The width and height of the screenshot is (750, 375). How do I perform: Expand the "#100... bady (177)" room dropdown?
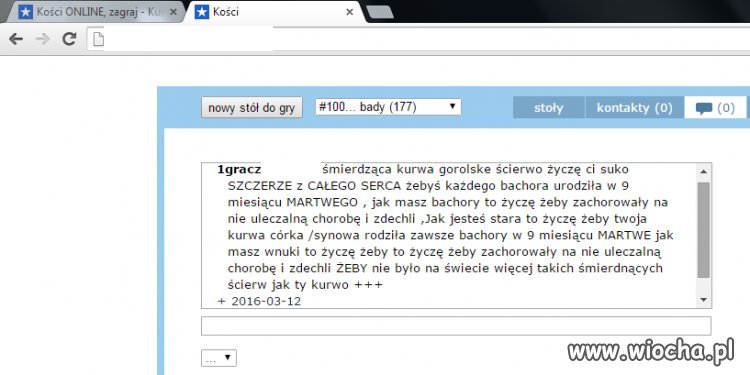coord(388,107)
